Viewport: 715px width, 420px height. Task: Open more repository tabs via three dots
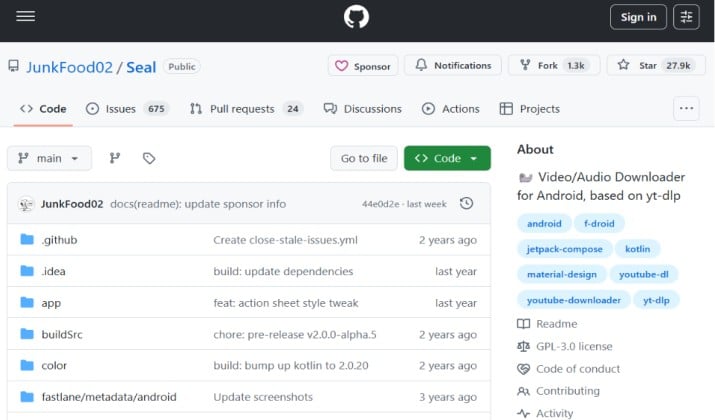pos(686,109)
